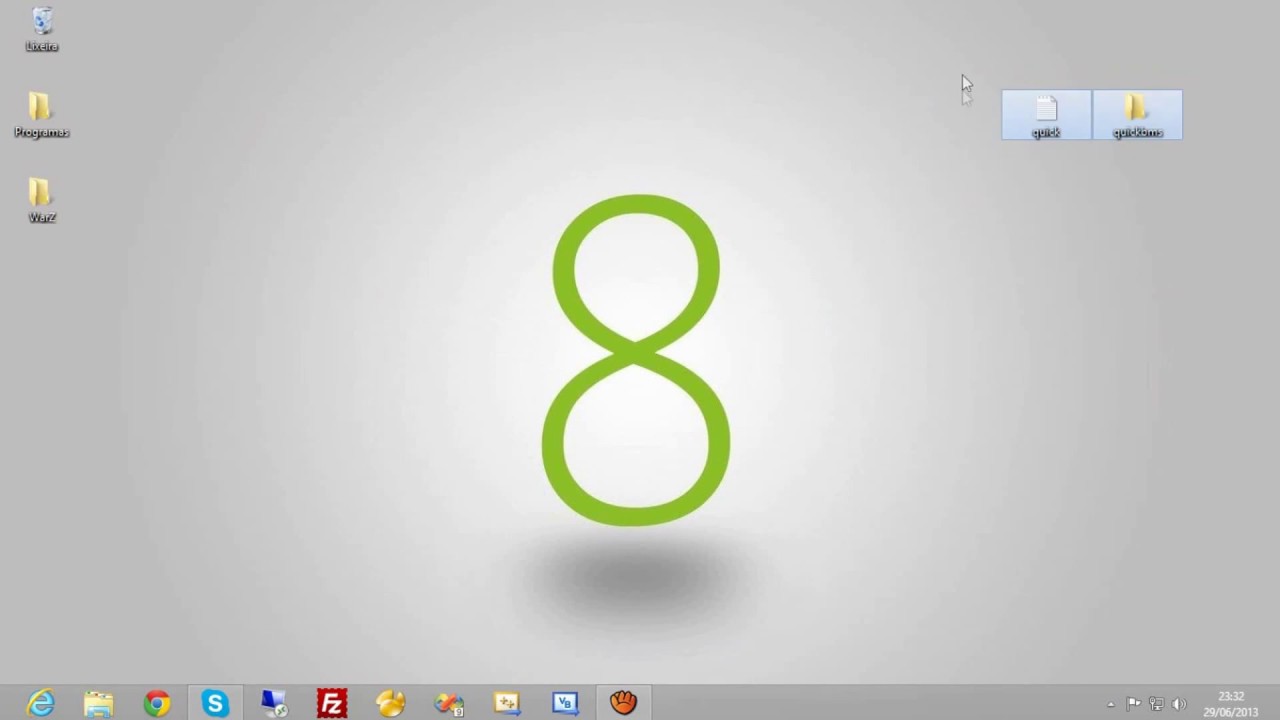Open the taskbar icon left of VirtualBox
This screenshot has height=720, width=1280.
coord(507,703)
